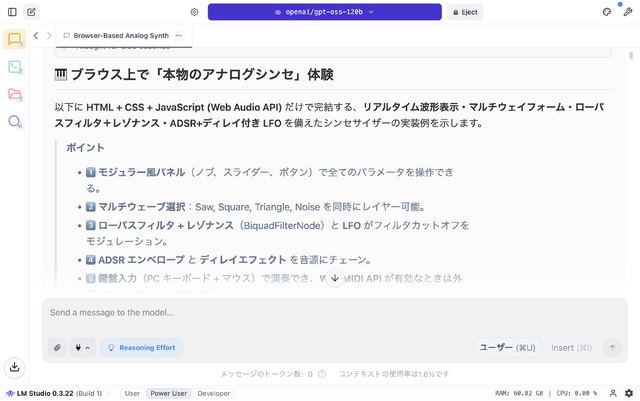Open the wrench settings icon at top right

tap(626, 12)
